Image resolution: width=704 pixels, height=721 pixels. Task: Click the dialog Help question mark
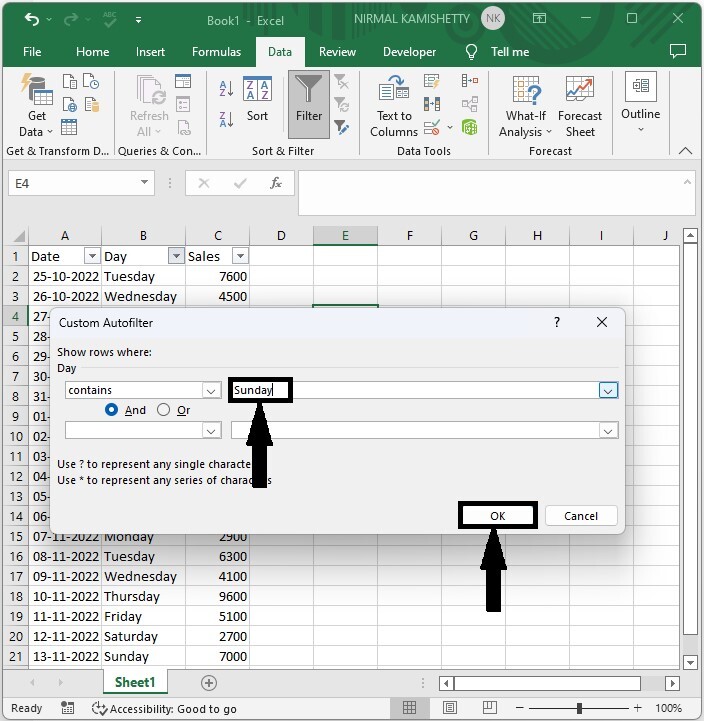(557, 322)
